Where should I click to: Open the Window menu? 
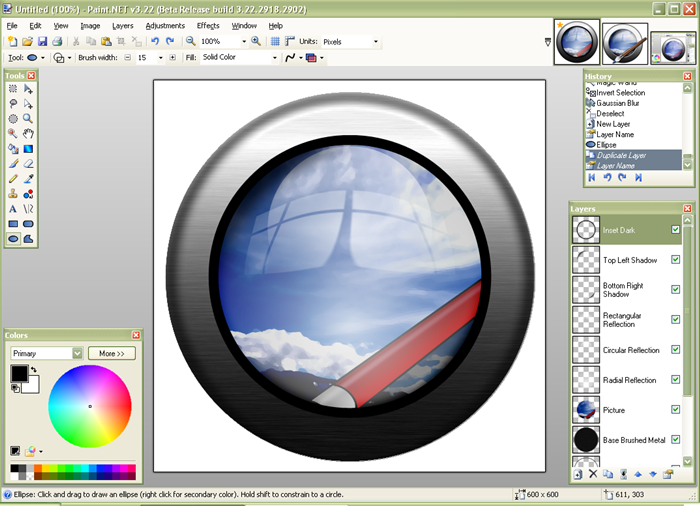(244, 26)
